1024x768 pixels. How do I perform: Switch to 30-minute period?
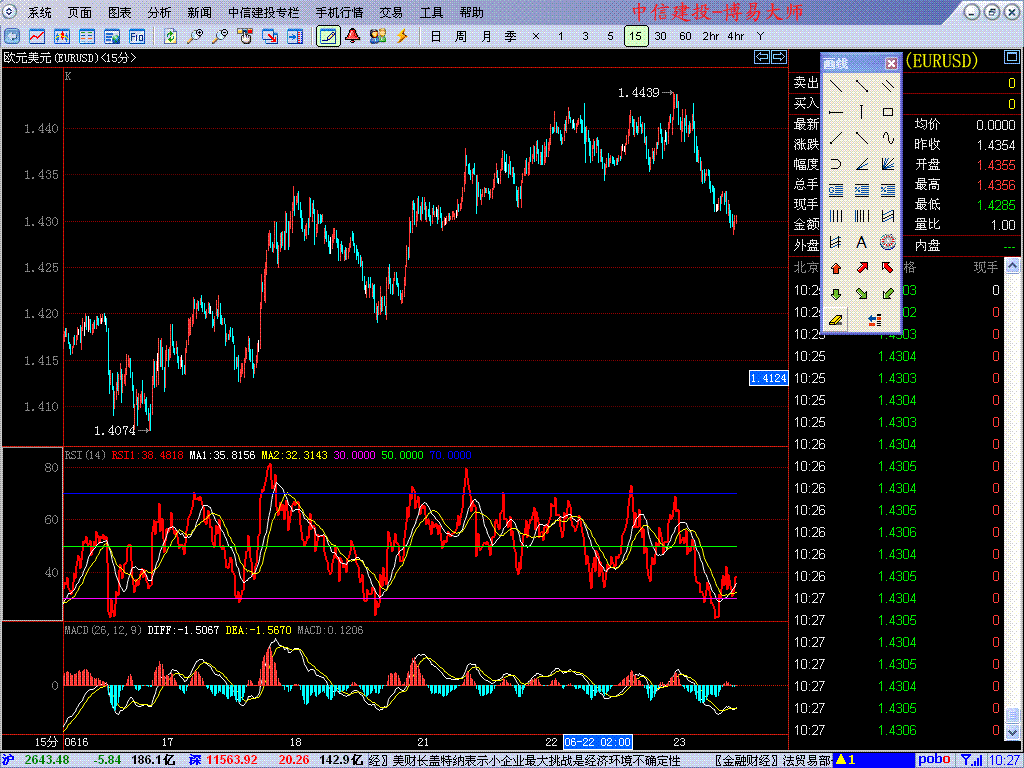click(x=660, y=37)
